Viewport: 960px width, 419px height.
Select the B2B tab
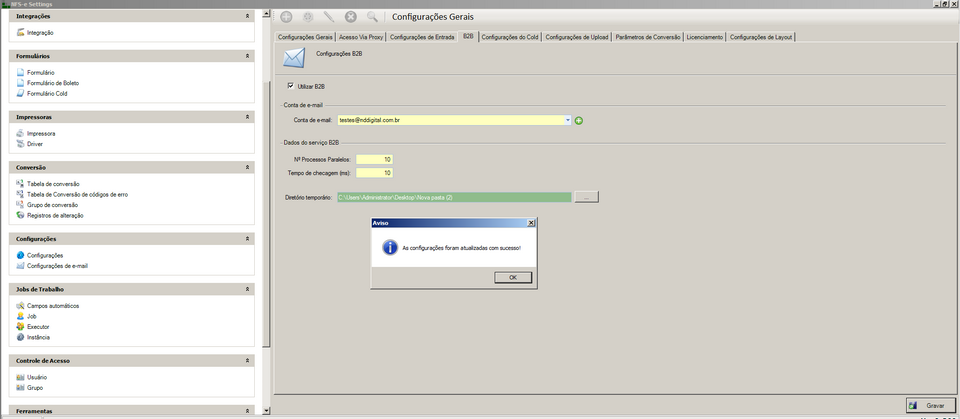[468, 36]
